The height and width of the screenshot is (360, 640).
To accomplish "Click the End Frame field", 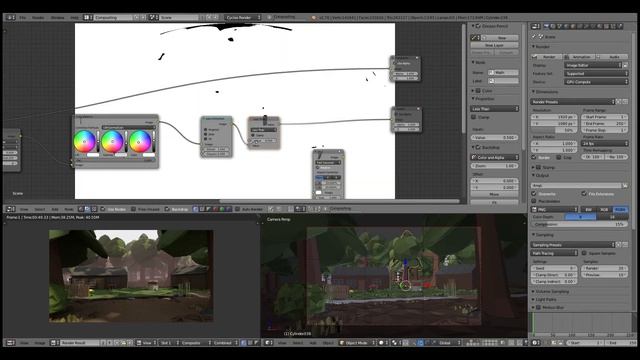I will coord(604,123).
